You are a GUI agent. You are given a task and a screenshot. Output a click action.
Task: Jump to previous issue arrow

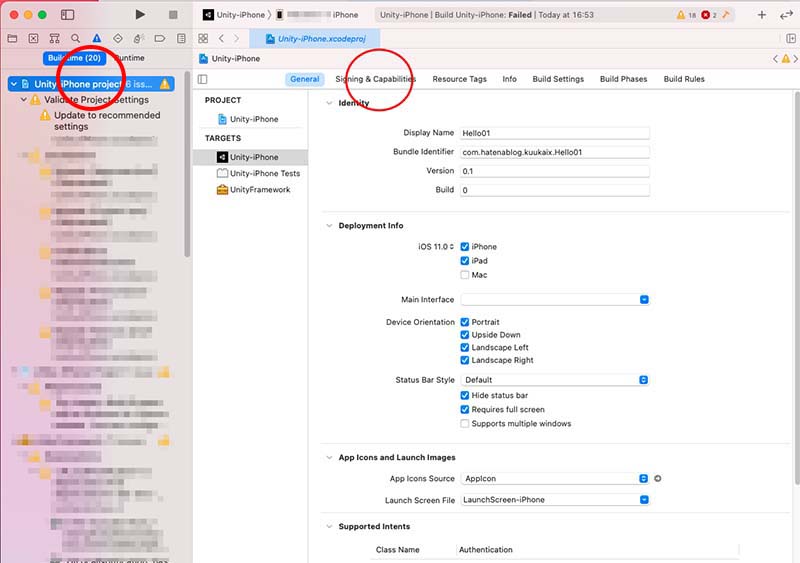point(775,59)
